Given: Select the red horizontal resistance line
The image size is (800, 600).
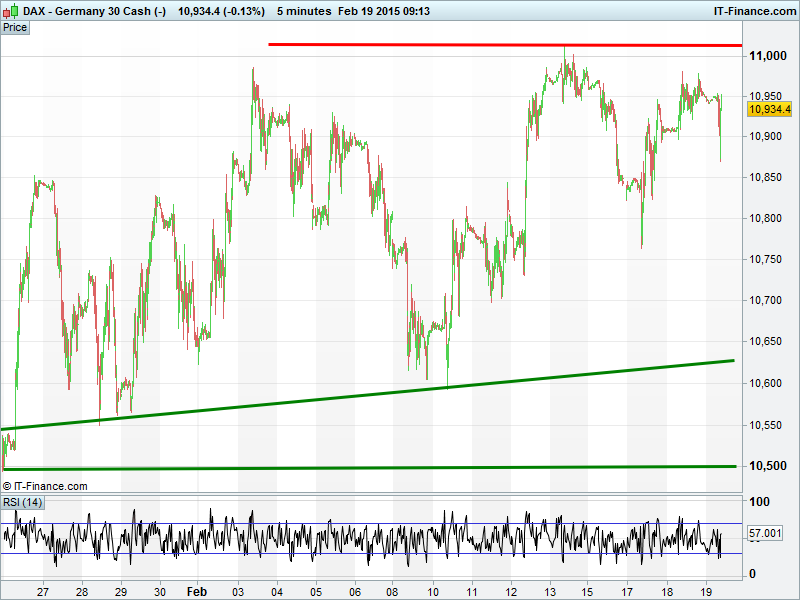Looking at the screenshot, I should [x=505, y=45].
